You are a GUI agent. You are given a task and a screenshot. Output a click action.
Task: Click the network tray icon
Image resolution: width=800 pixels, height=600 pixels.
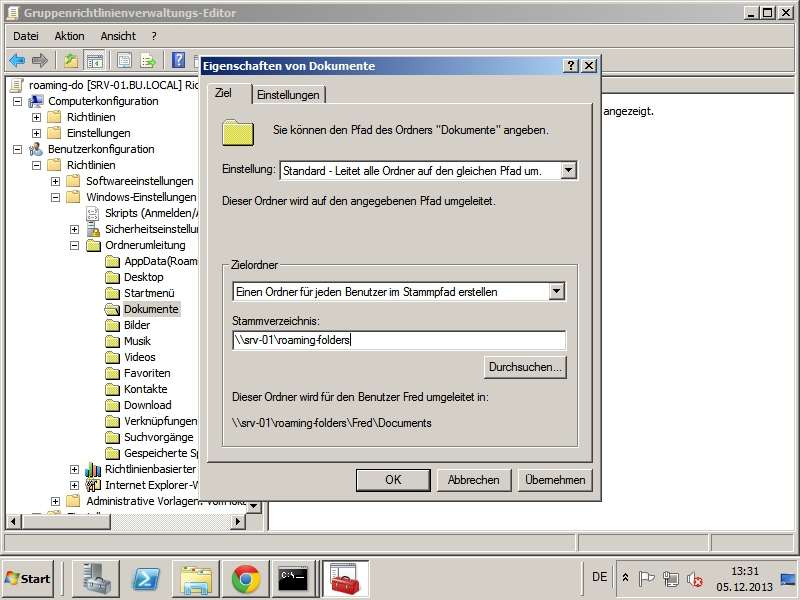pyautogui.click(x=670, y=579)
